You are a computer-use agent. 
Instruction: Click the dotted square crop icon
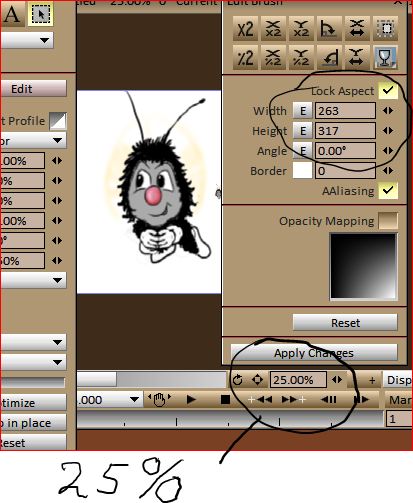coord(385,29)
